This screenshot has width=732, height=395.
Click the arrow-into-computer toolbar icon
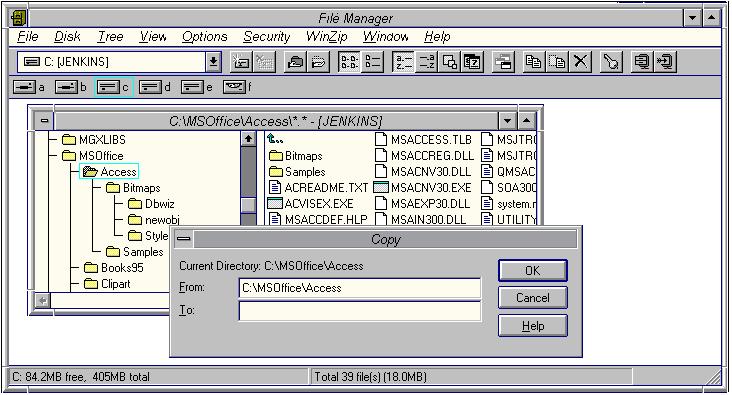(665, 62)
